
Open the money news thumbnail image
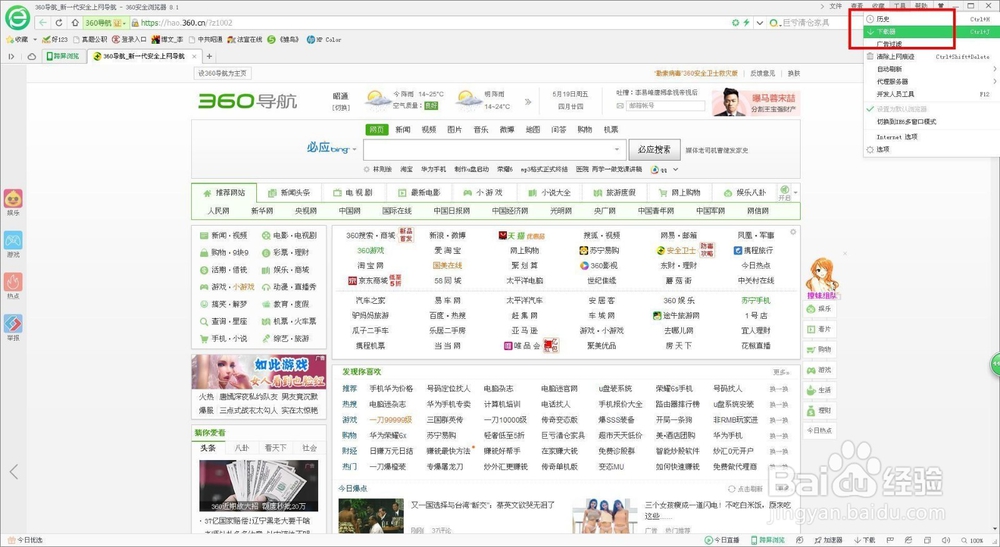click(x=258, y=485)
